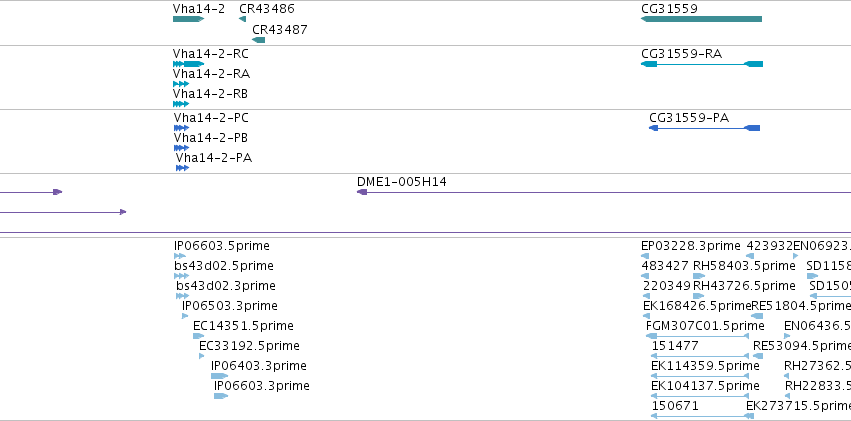Click the CR43486 gene arrow glyph
The image size is (851, 421).
[x=243, y=19]
